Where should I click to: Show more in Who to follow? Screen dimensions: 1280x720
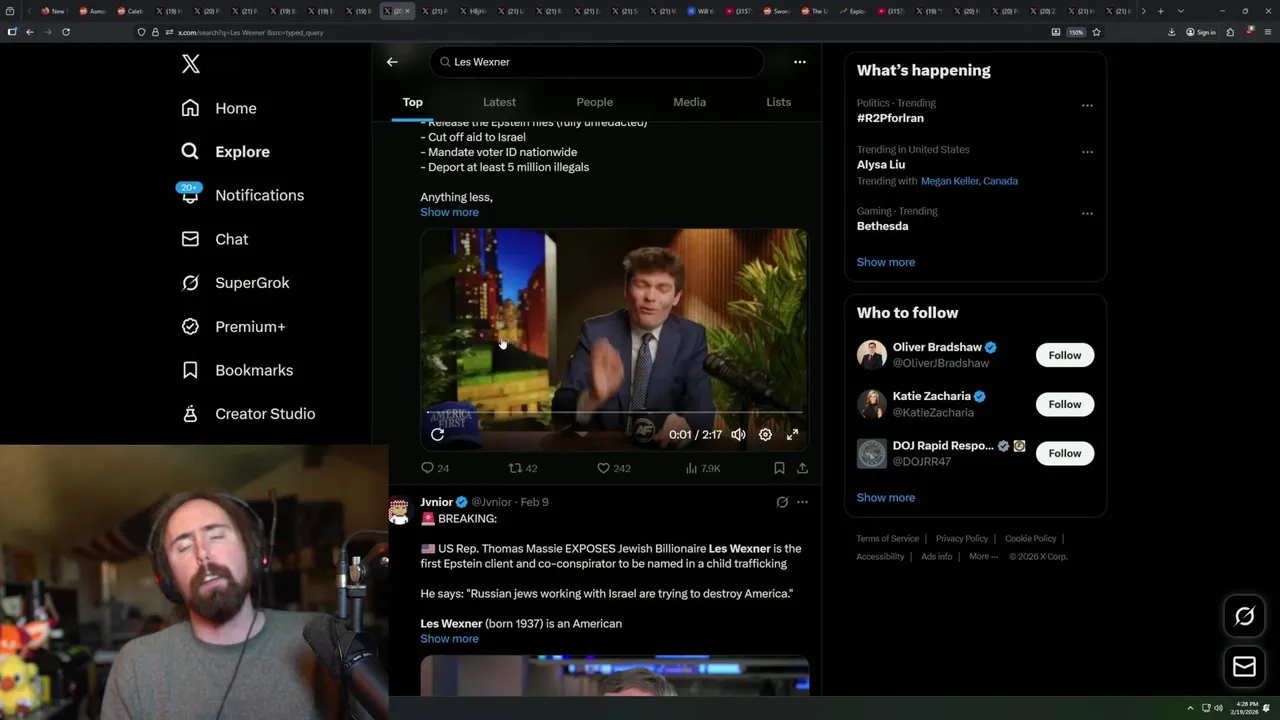[x=886, y=497]
